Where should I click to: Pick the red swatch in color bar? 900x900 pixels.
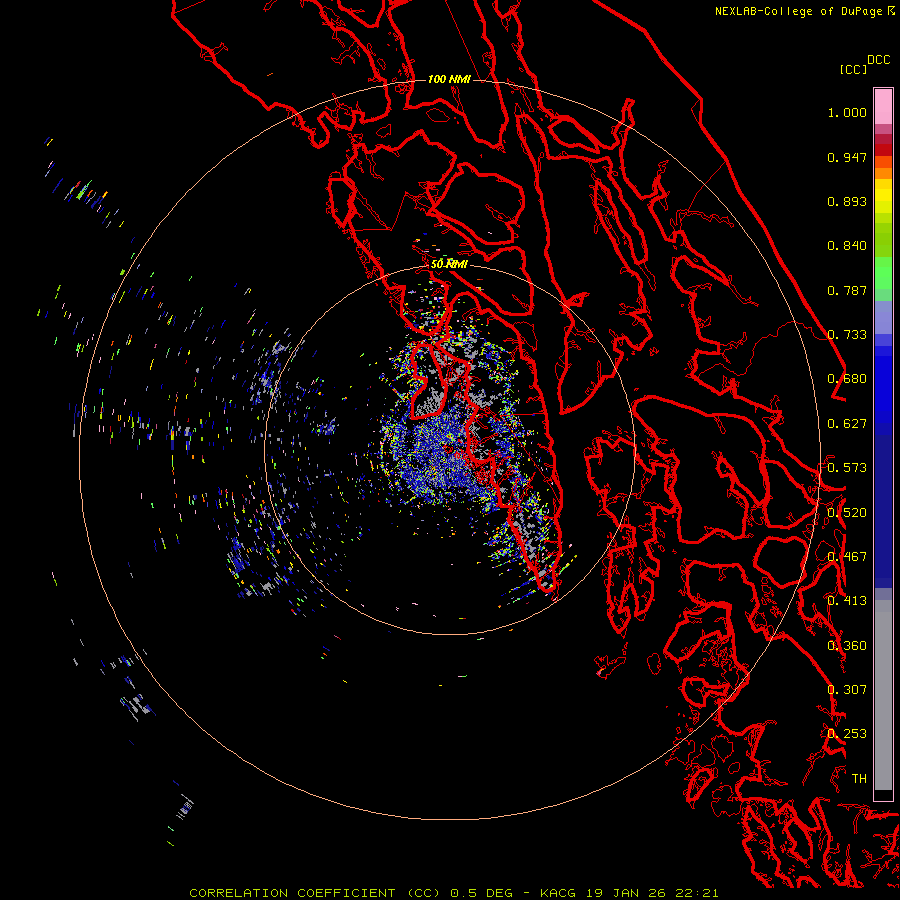coord(883,150)
